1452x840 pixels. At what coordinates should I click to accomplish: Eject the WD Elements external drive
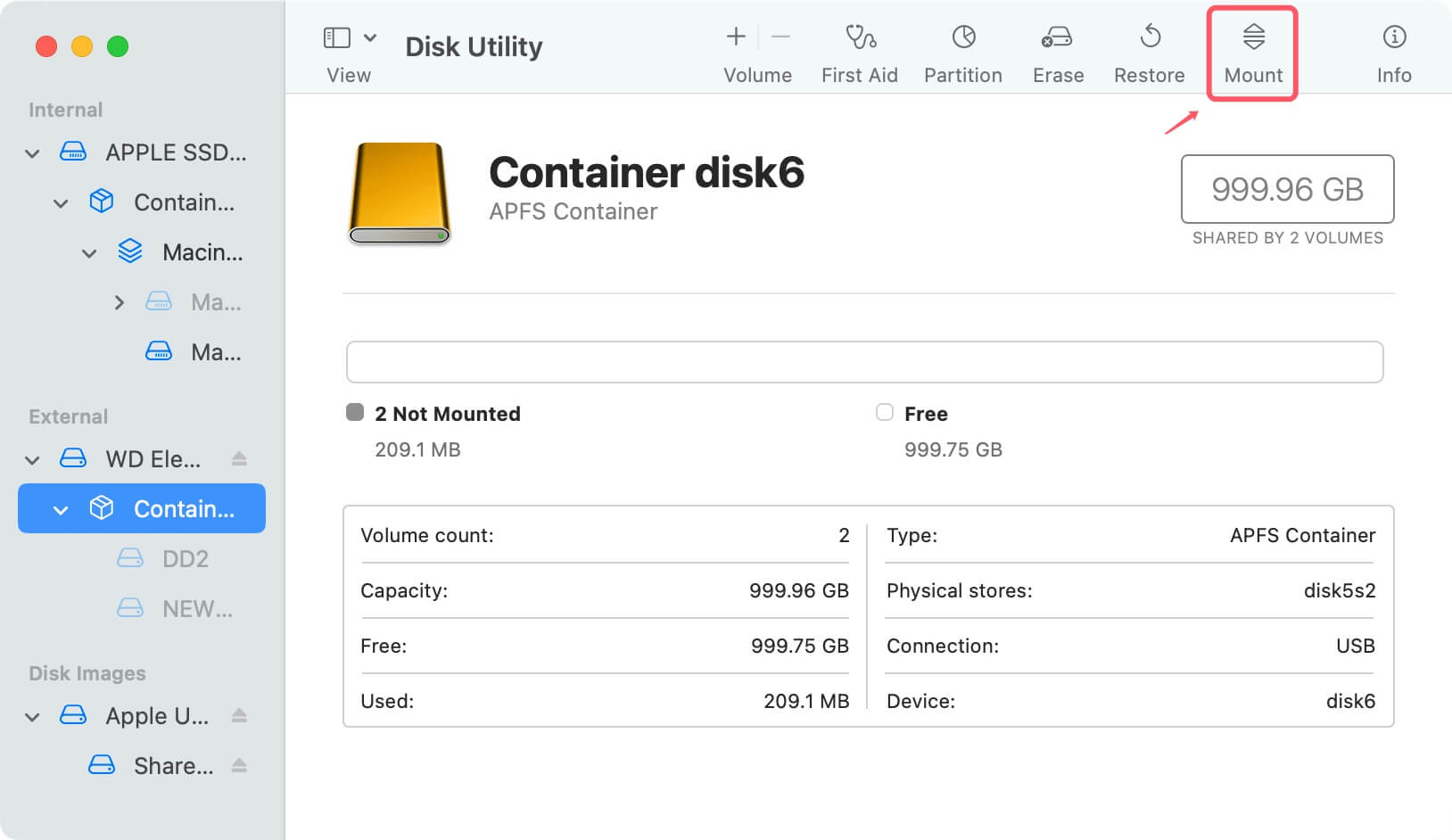[x=239, y=458]
